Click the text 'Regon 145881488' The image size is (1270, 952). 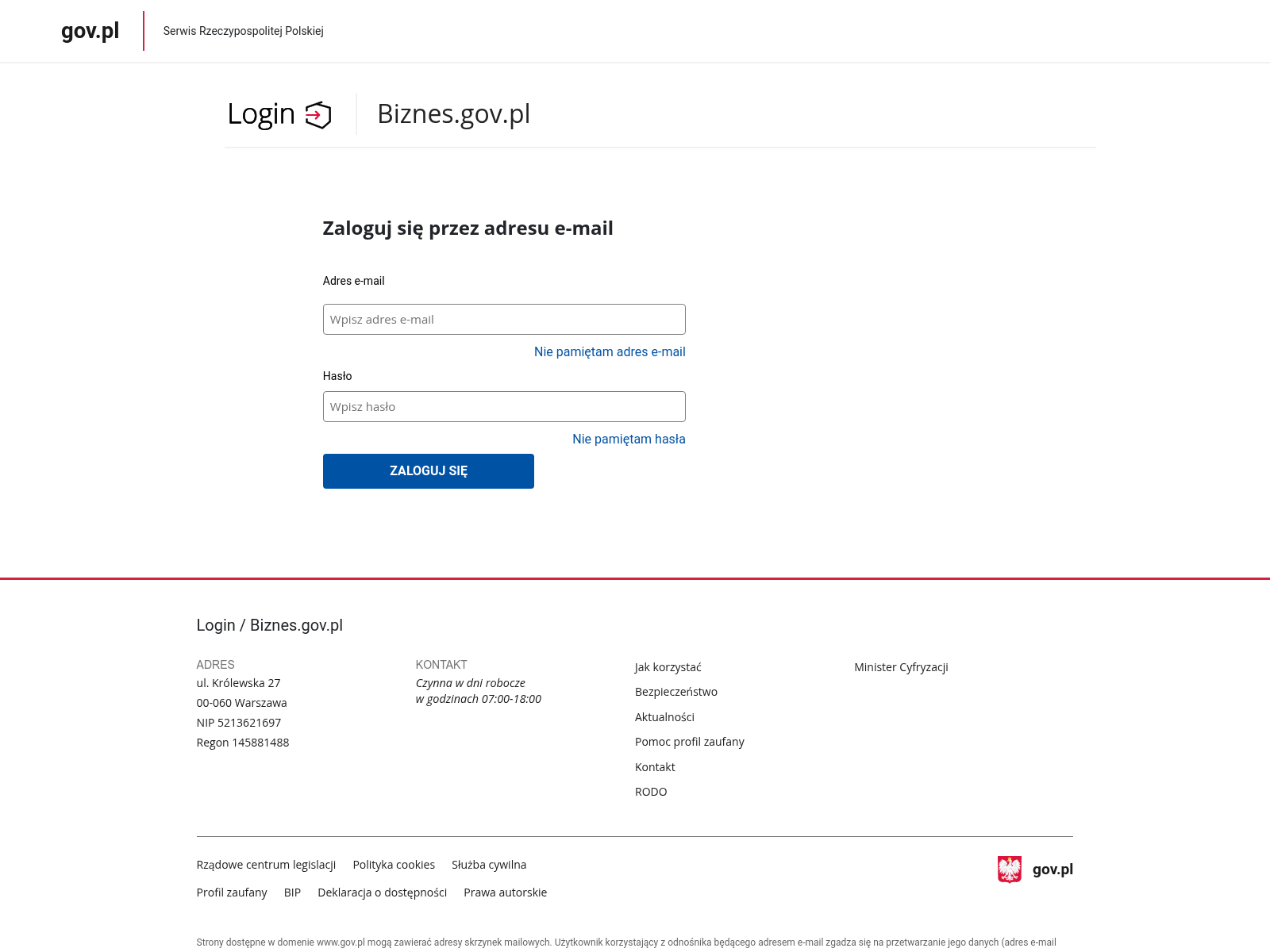[x=243, y=743]
